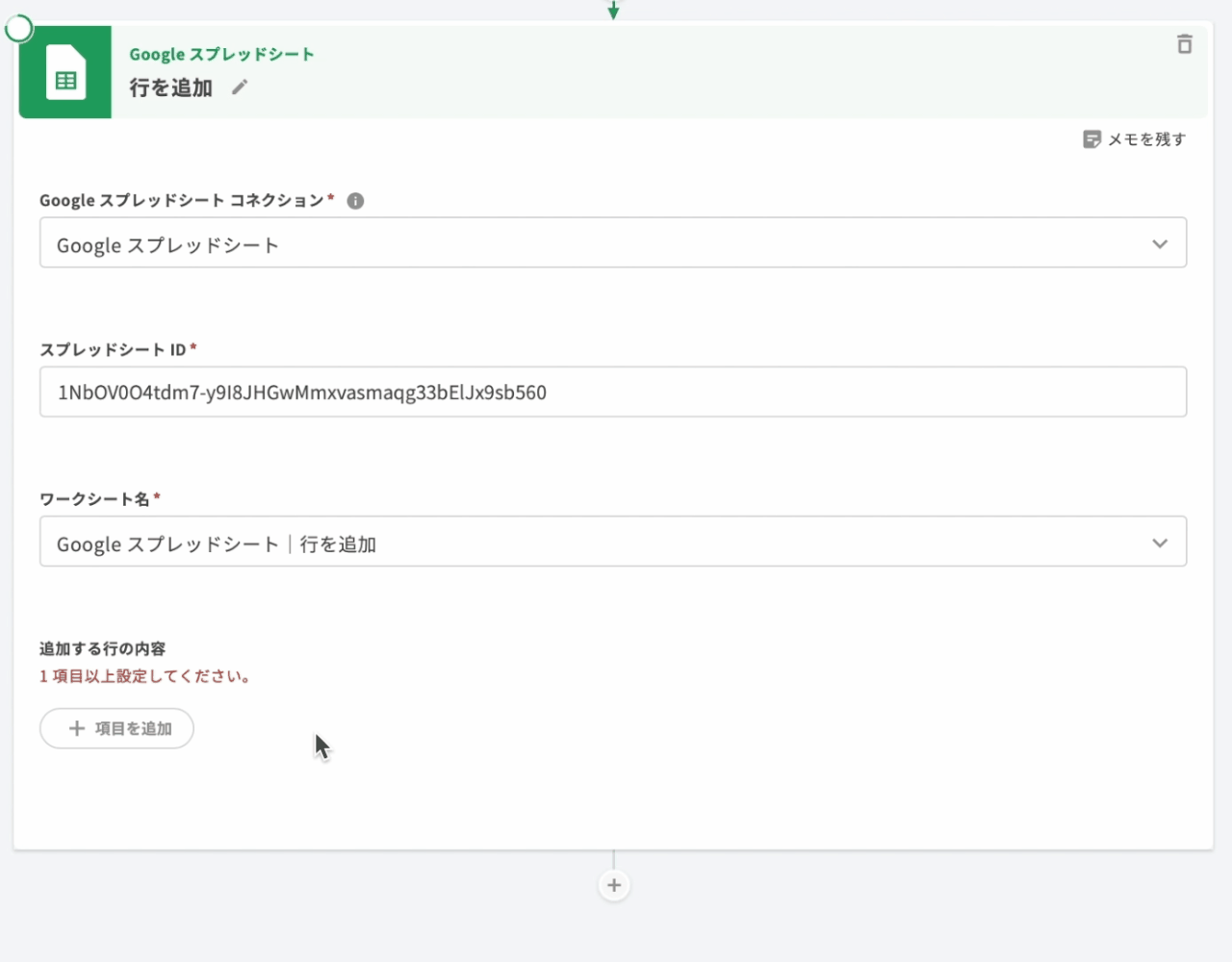Click the pencil icon to rename 行を追加
The width and height of the screenshot is (1232, 962).
pos(240,88)
